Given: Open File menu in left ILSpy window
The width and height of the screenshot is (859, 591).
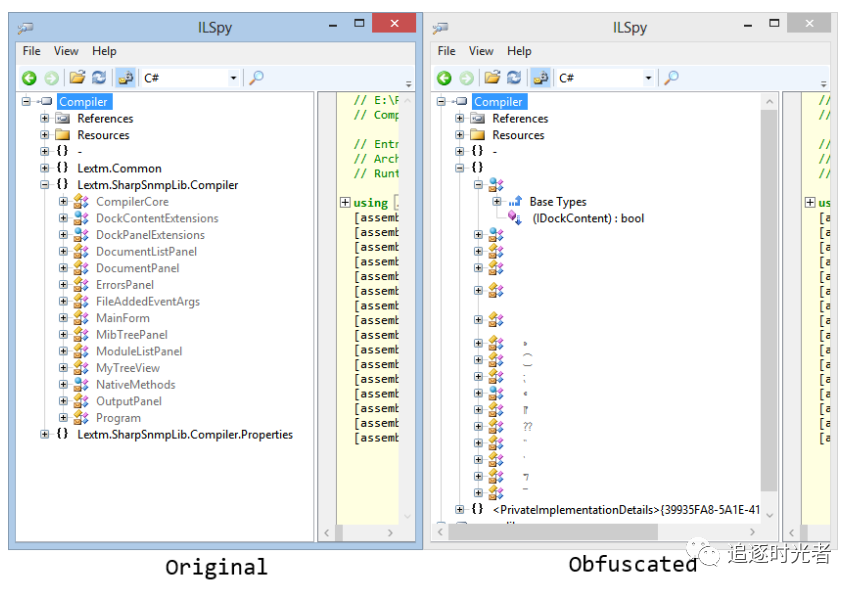Looking at the screenshot, I should pyautogui.click(x=32, y=51).
